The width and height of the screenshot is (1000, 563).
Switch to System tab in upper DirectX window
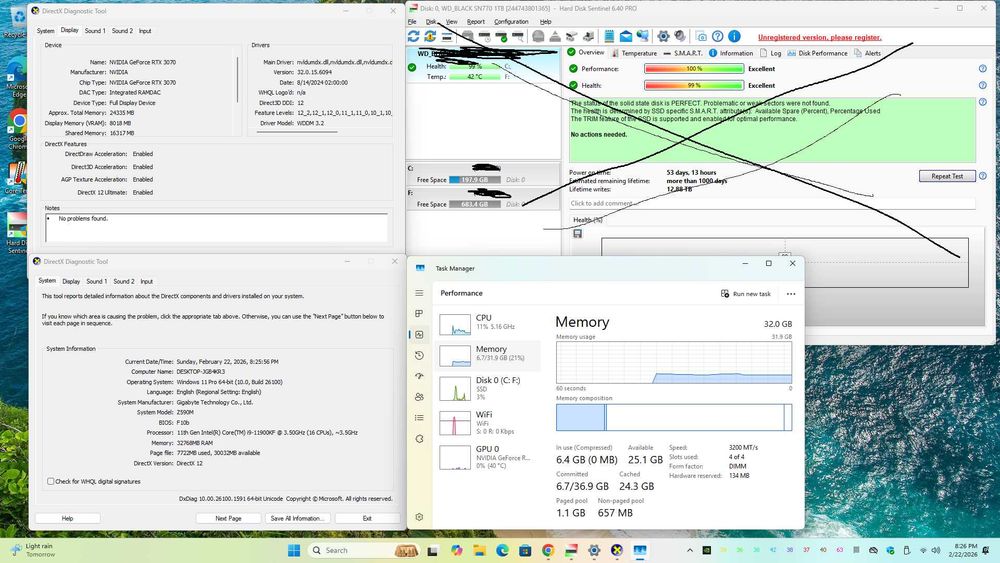tap(45, 31)
